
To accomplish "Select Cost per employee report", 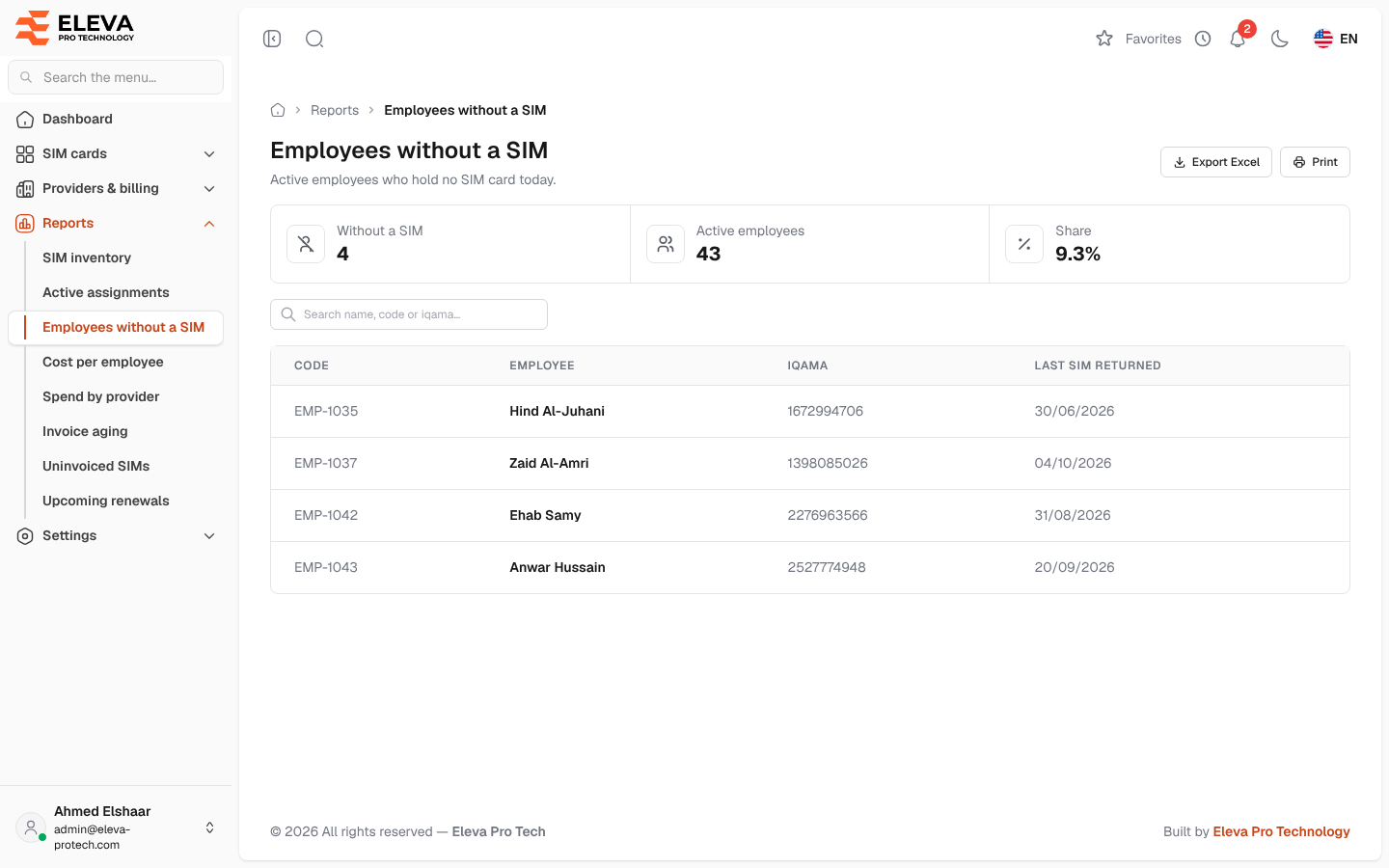I will point(103,362).
